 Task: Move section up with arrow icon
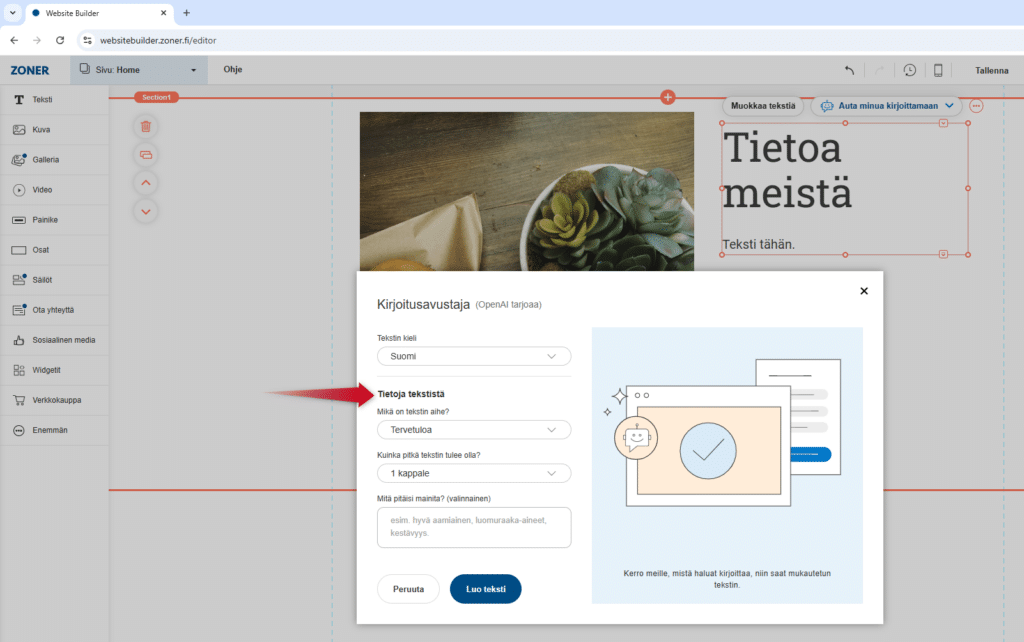146,183
